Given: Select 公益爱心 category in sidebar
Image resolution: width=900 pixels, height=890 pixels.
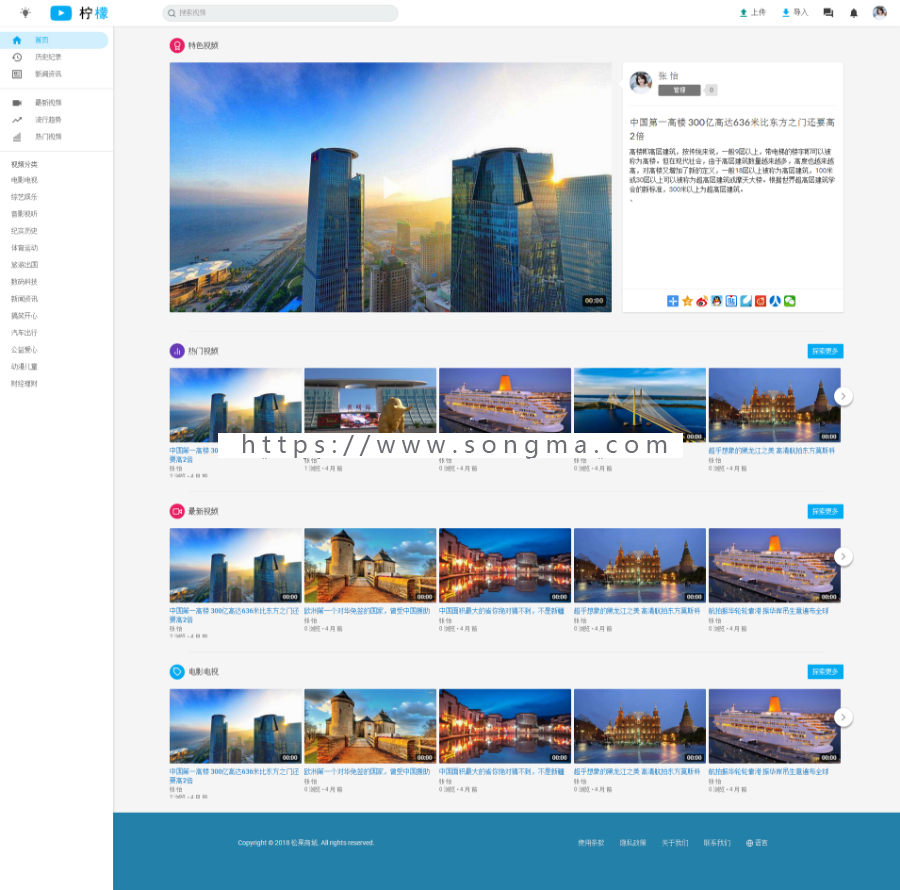Looking at the screenshot, I should (x=24, y=349).
